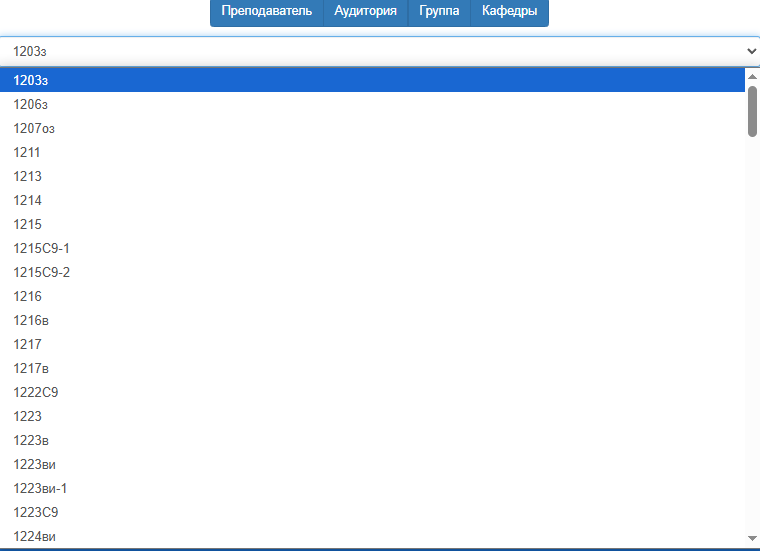The width and height of the screenshot is (760, 551).
Task: Switch to the Преподаватель tab
Action: tap(266, 12)
